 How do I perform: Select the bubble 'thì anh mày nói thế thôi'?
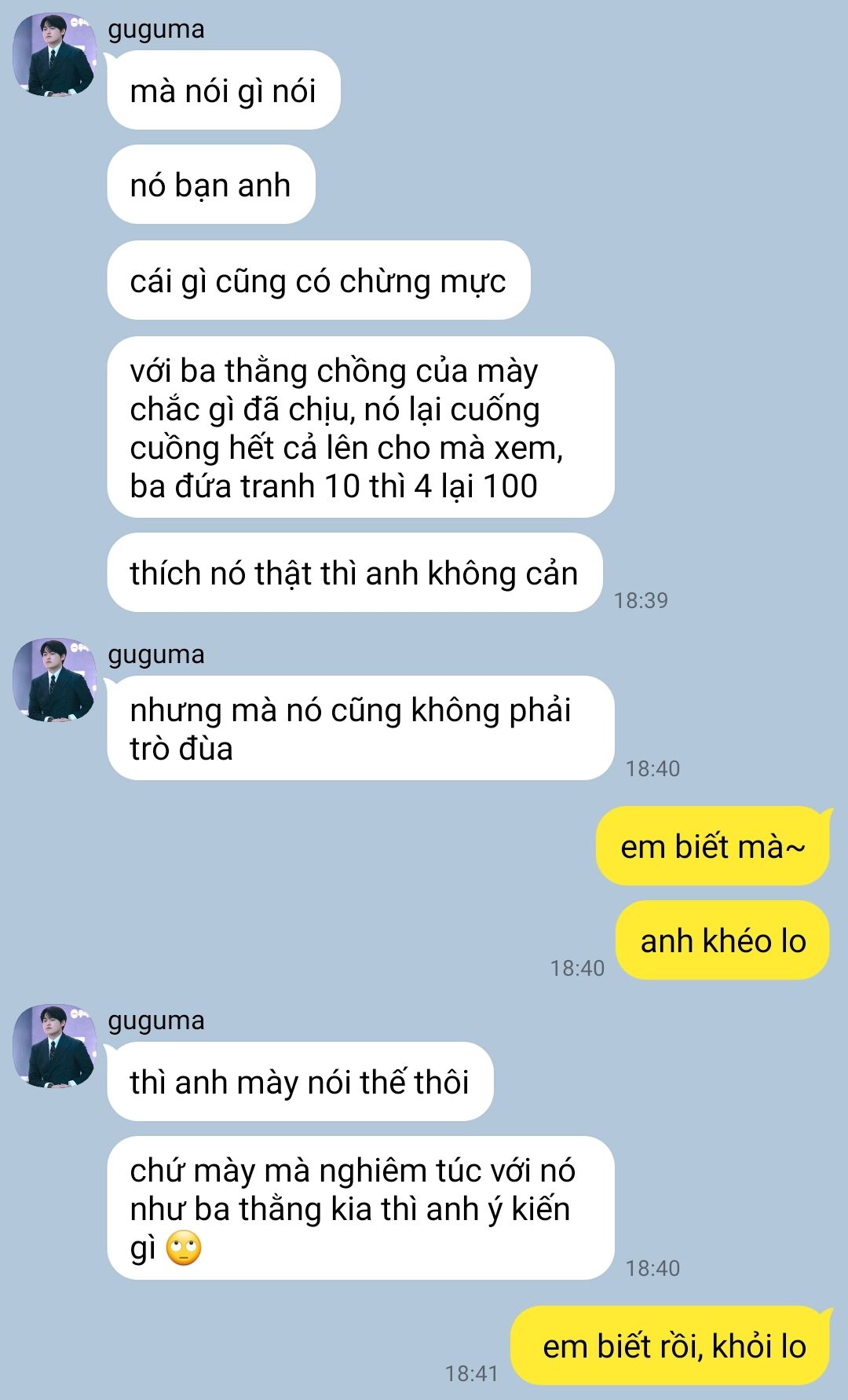(300, 1082)
